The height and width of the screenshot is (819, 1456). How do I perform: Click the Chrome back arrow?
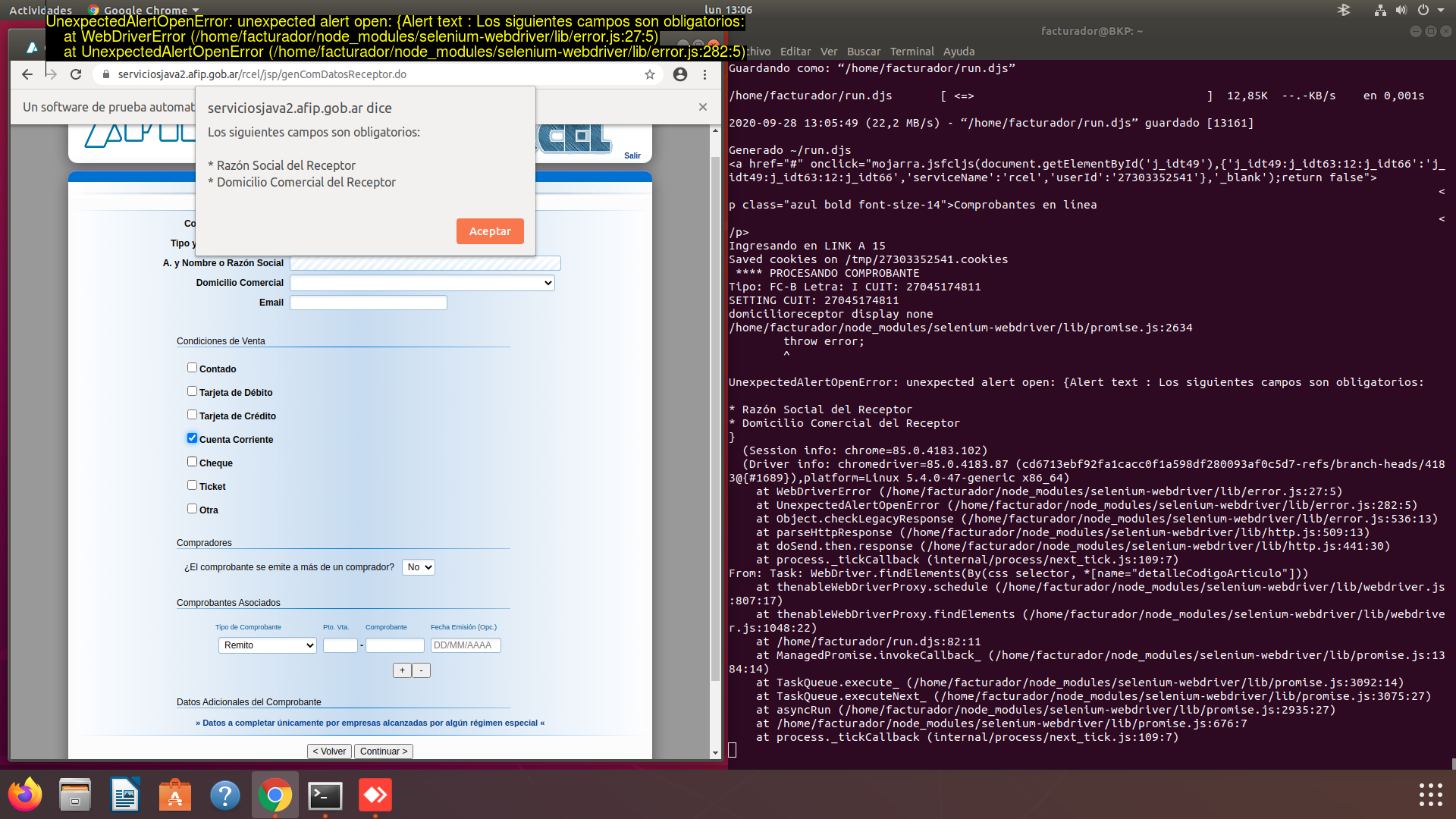tap(27, 74)
